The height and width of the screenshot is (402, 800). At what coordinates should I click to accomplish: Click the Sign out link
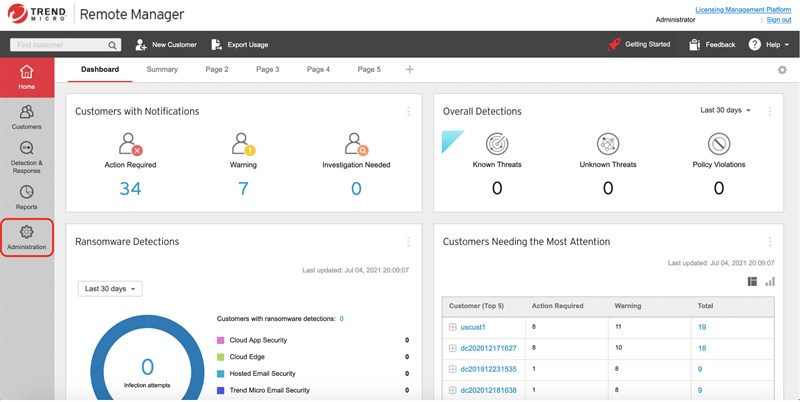778,19
